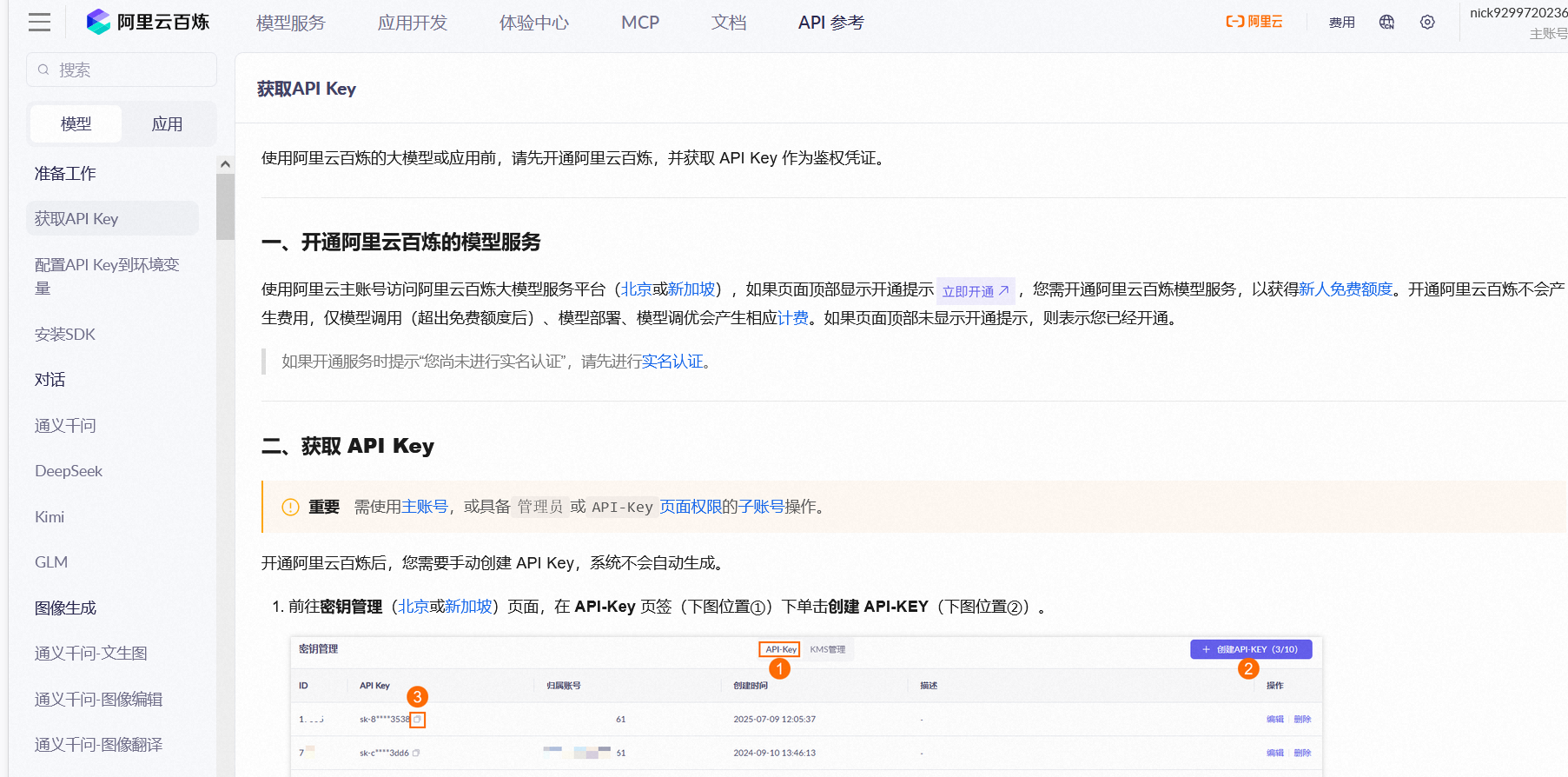Select the 对话 sidebar section
The image size is (1568, 777).
click(x=50, y=379)
